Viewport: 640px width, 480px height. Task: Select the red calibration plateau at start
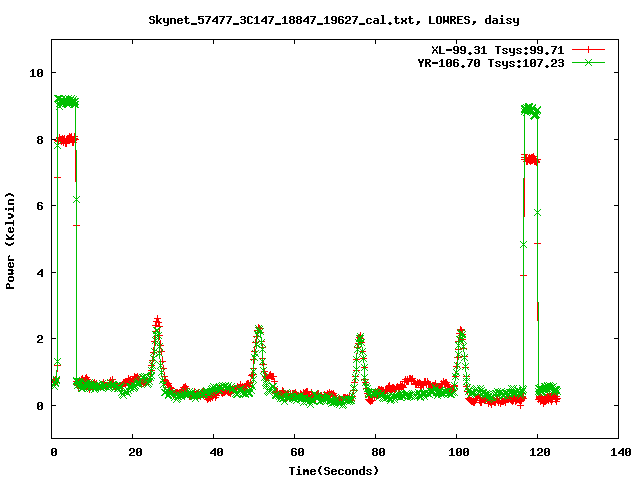click(x=66, y=140)
